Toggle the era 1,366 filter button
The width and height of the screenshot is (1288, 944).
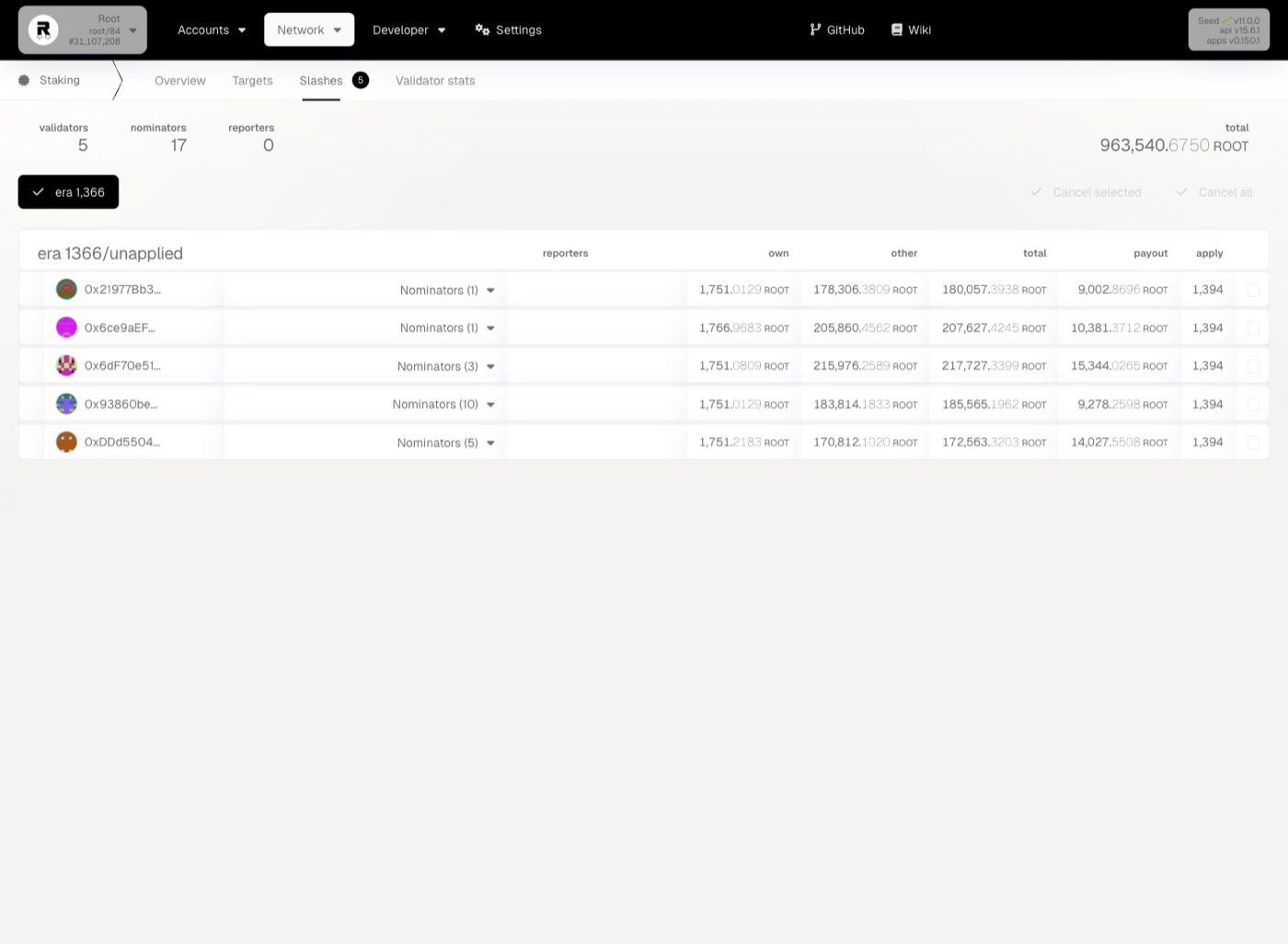[68, 191]
